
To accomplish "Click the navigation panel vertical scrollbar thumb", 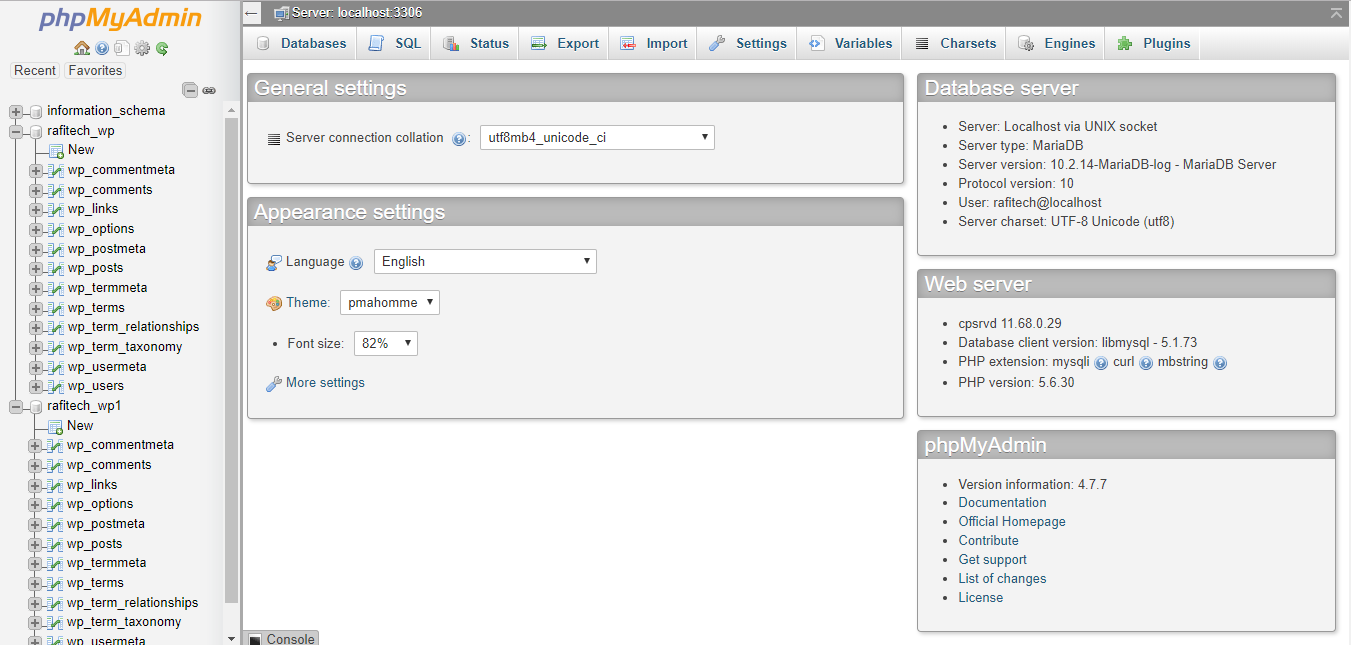I will 232,360.
